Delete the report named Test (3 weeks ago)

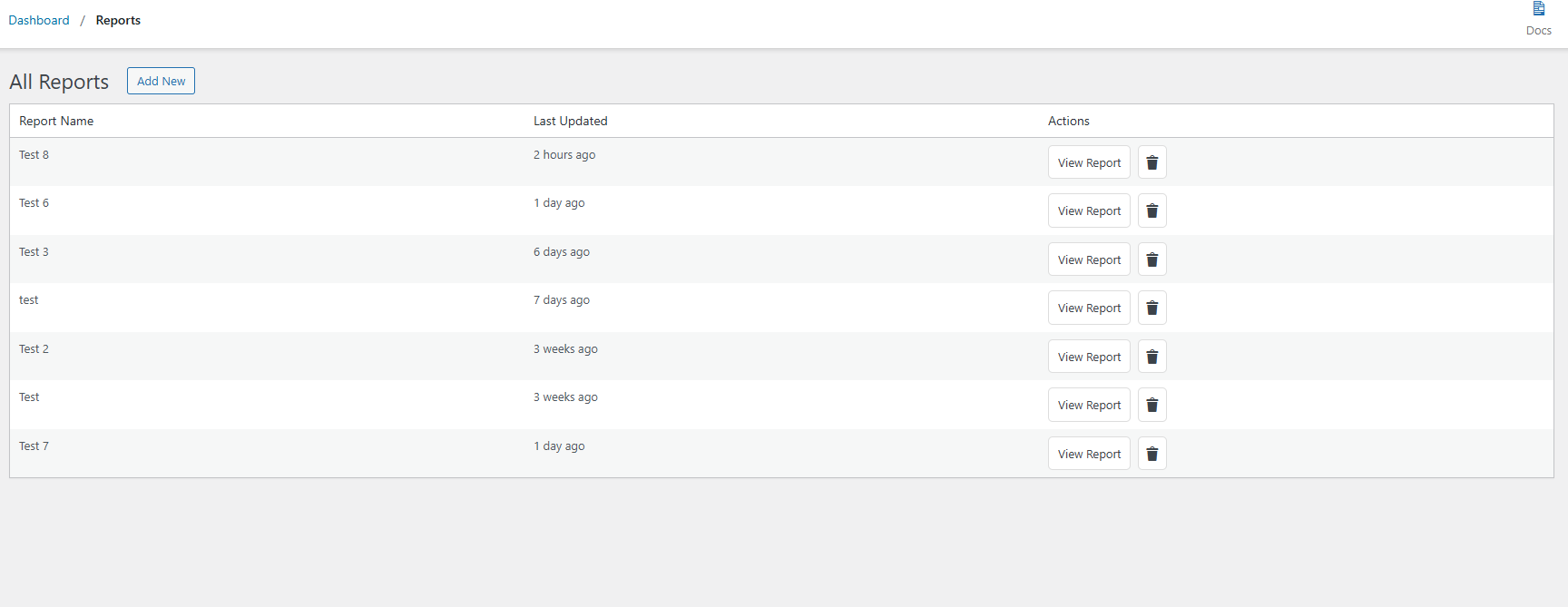coord(1151,405)
